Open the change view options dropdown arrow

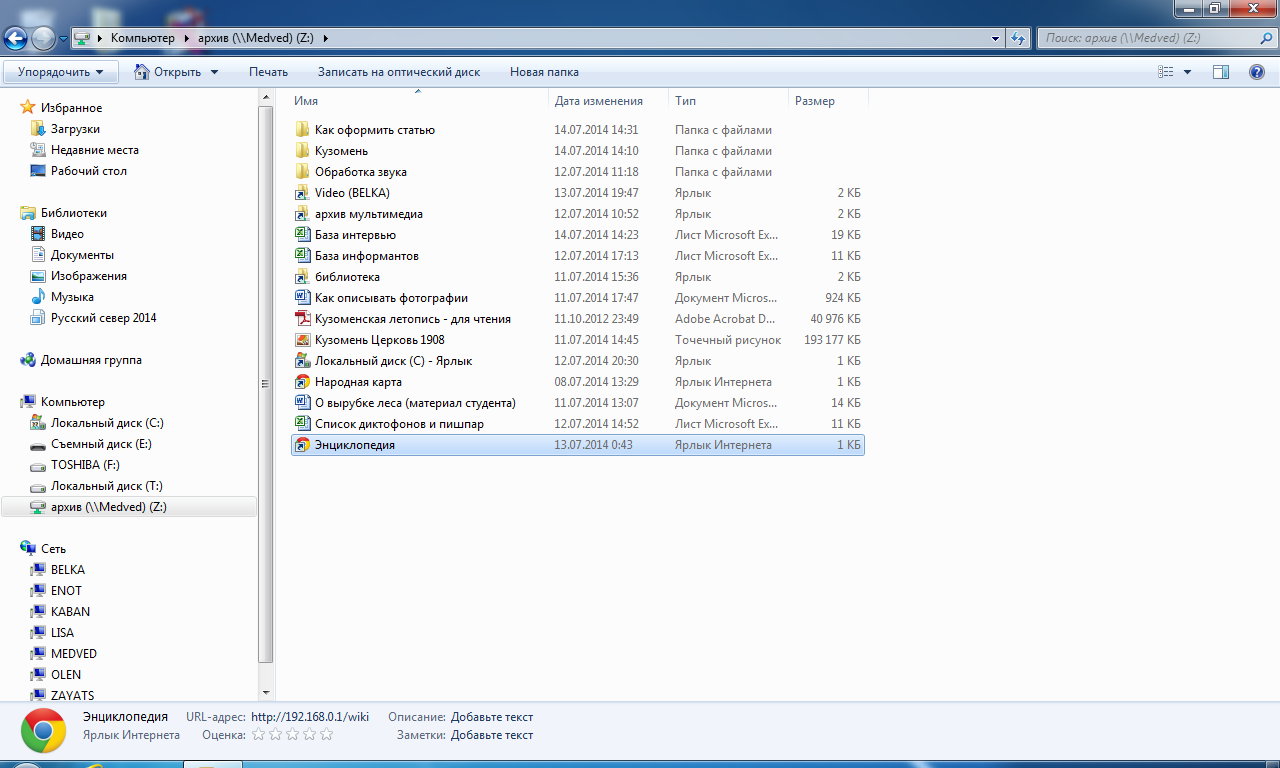(x=1187, y=72)
